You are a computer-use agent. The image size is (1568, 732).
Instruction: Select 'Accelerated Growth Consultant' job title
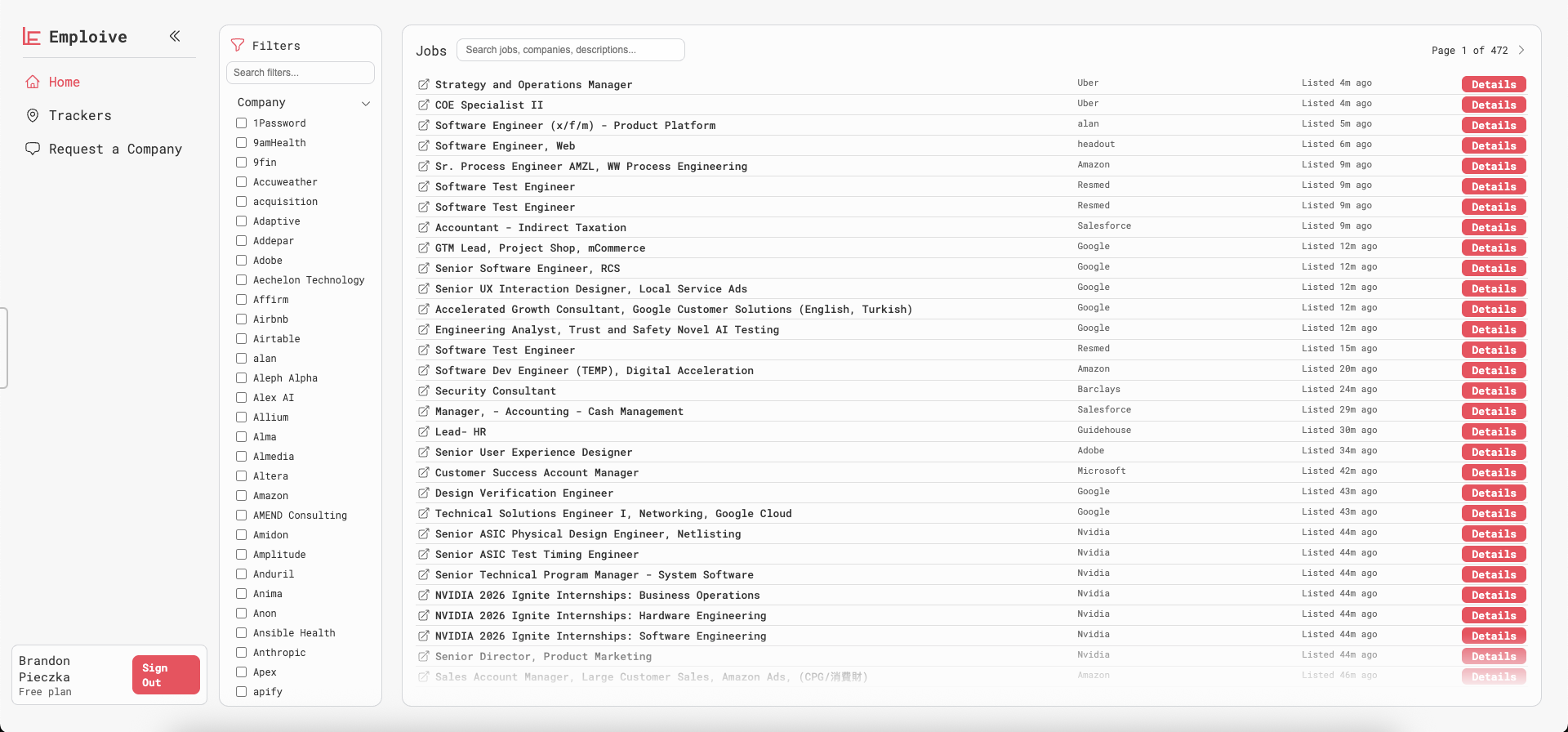[x=674, y=309]
